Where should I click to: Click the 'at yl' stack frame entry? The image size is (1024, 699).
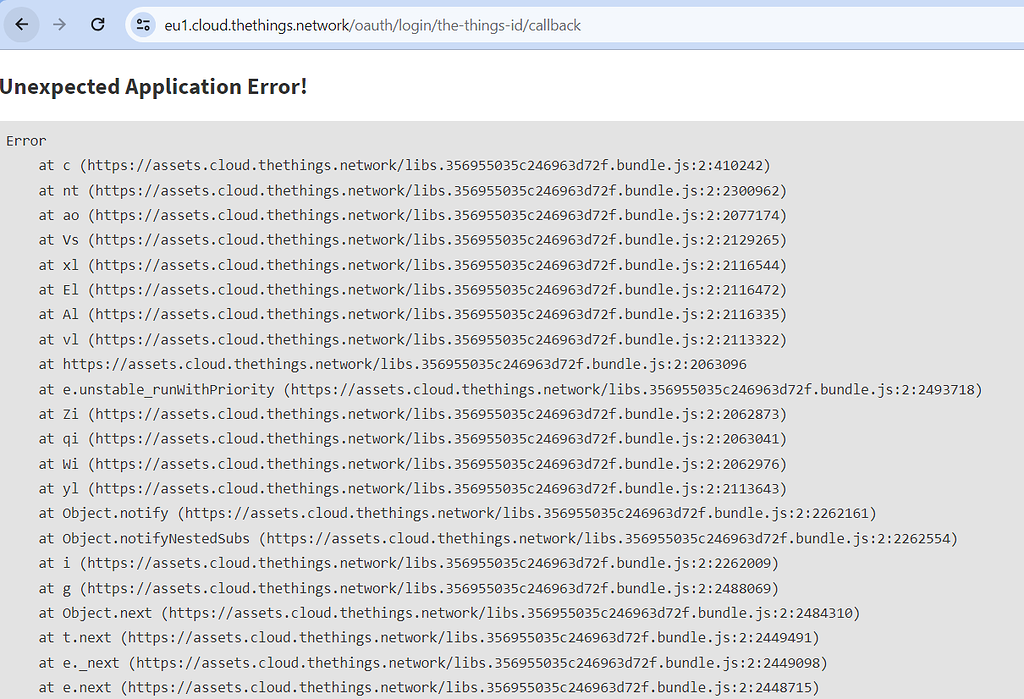click(400, 488)
